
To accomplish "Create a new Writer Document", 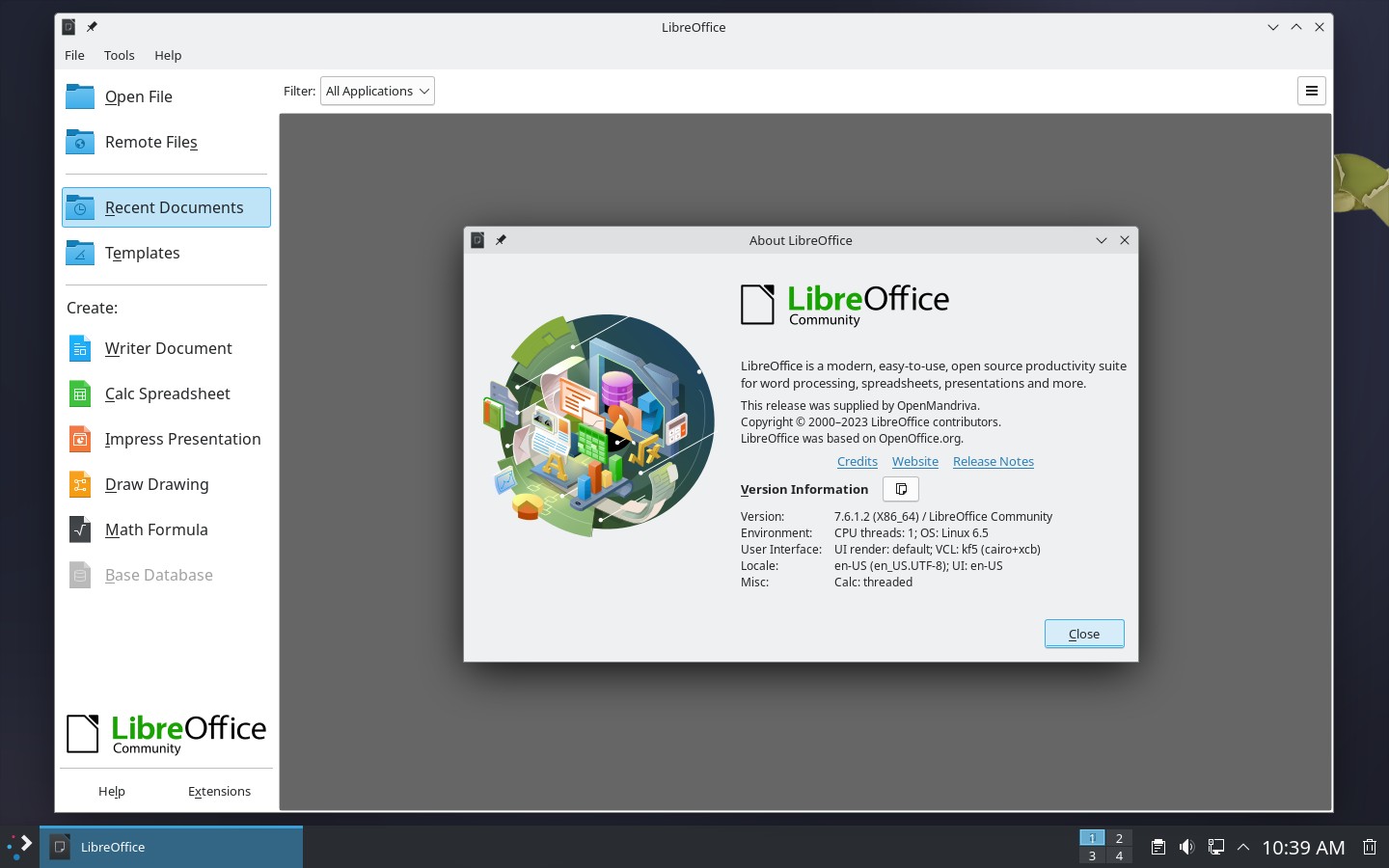I will (x=166, y=348).
